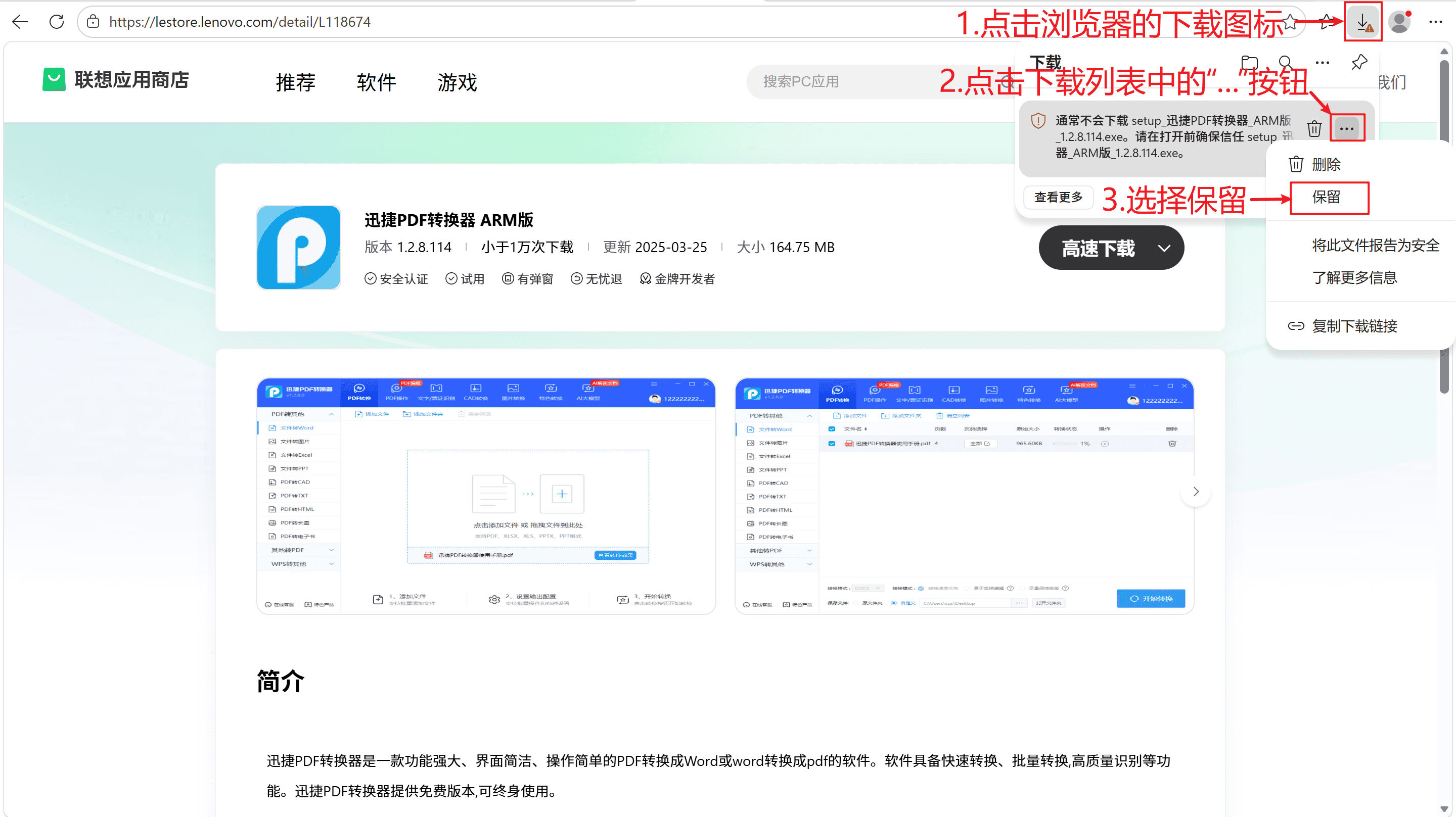Show next screenshot with right arrow

coord(1196,492)
